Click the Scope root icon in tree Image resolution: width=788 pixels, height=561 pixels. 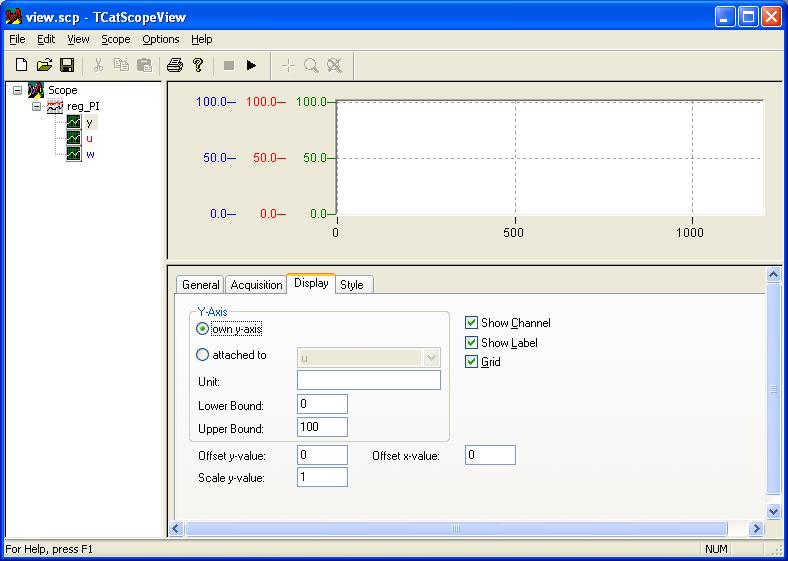click(x=36, y=90)
